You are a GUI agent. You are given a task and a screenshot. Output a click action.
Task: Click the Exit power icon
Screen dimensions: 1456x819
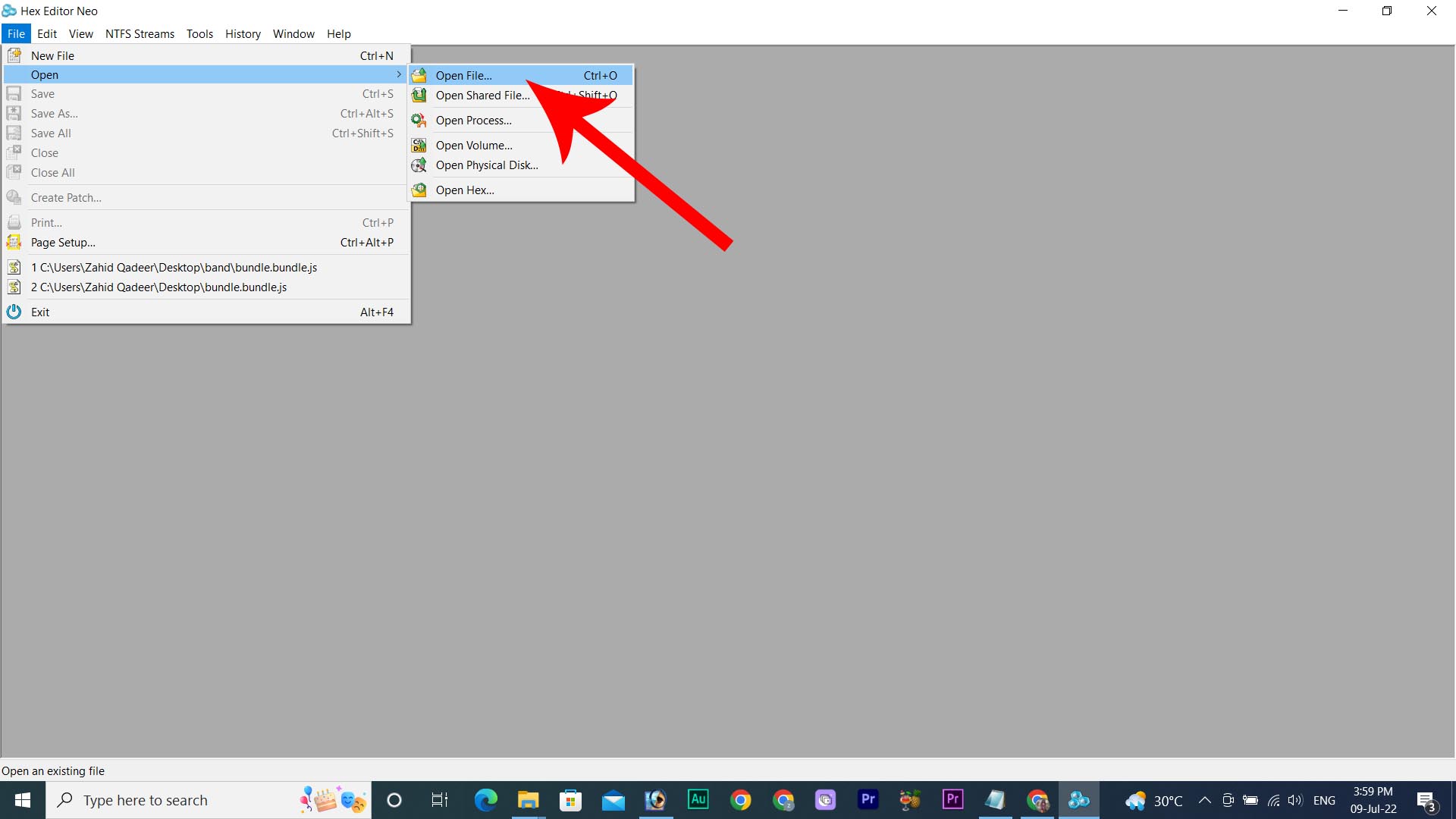click(x=14, y=312)
